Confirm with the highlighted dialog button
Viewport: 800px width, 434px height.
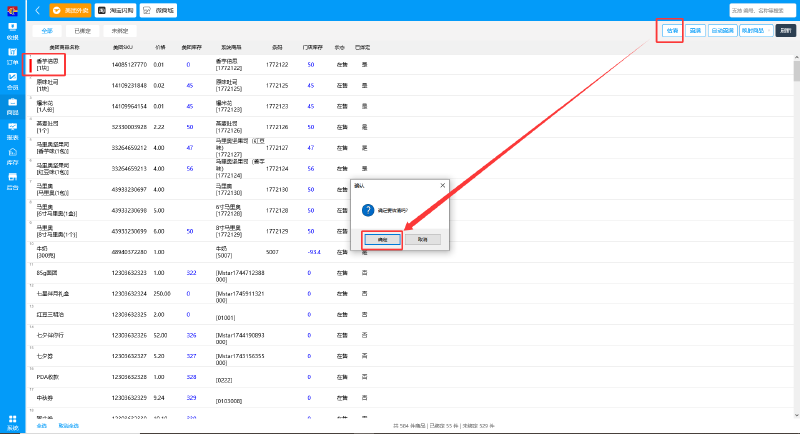[x=383, y=240]
